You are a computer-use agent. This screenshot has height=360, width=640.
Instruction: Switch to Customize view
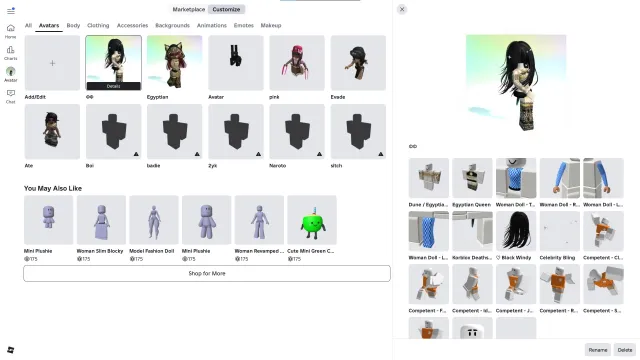226,9
